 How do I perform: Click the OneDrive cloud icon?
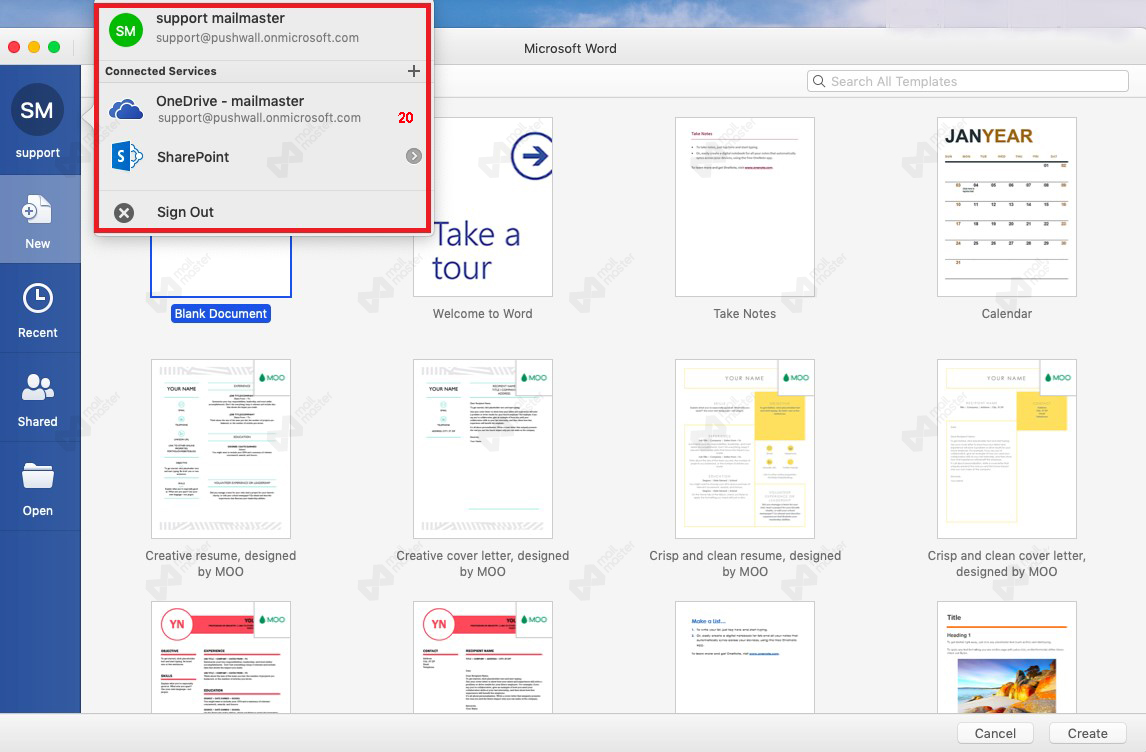(x=126, y=110)
